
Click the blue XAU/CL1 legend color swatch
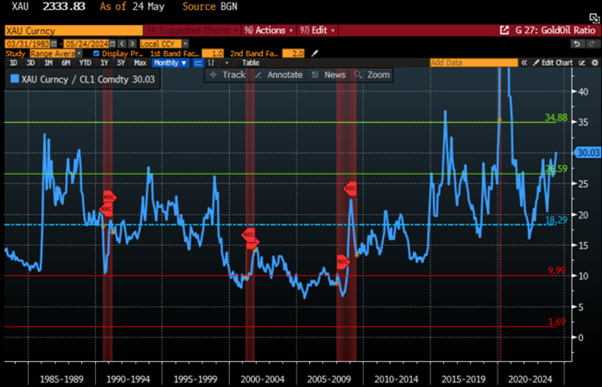tap(15, 79)
